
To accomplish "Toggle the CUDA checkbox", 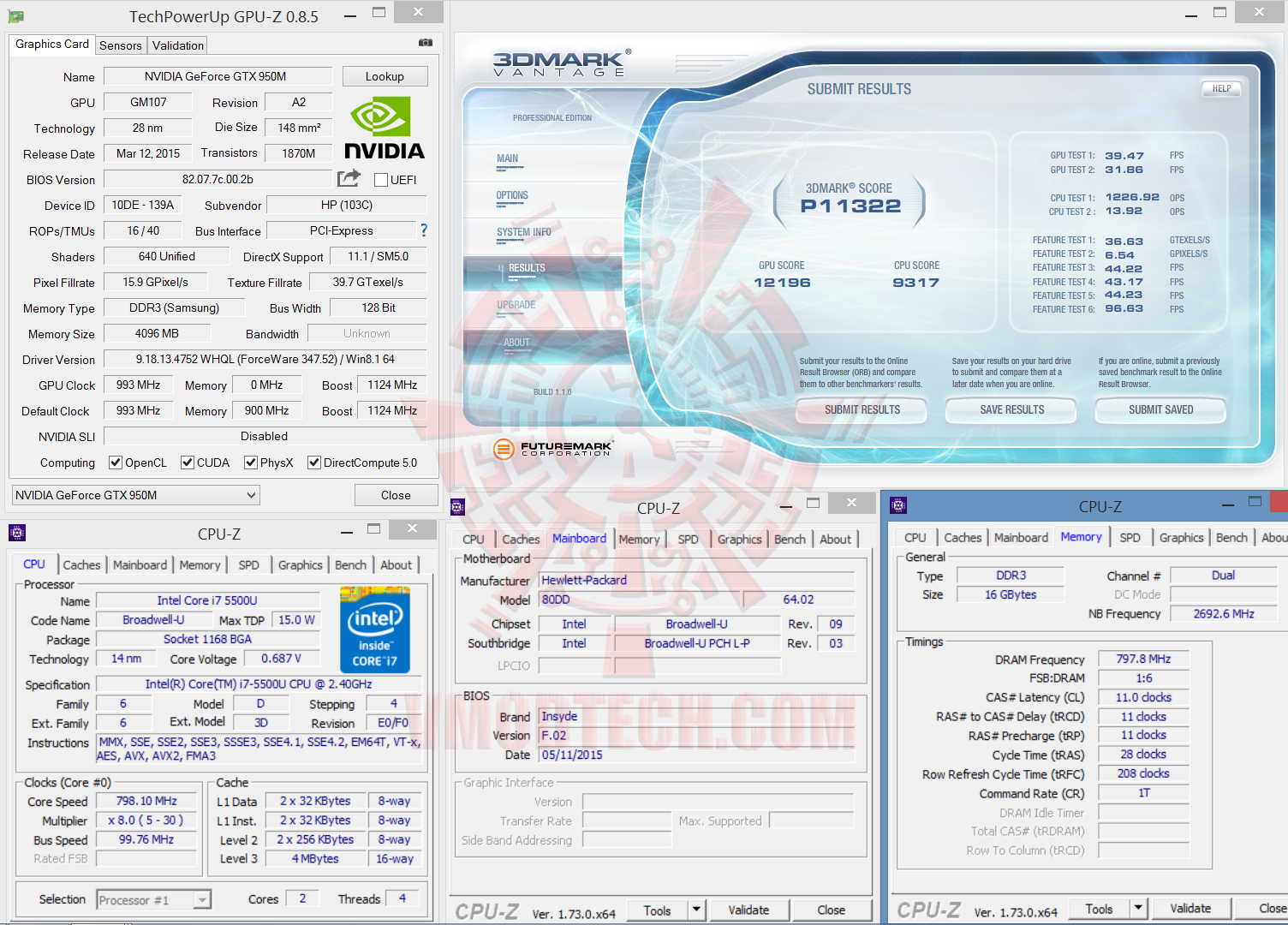I will coord(188,462).
